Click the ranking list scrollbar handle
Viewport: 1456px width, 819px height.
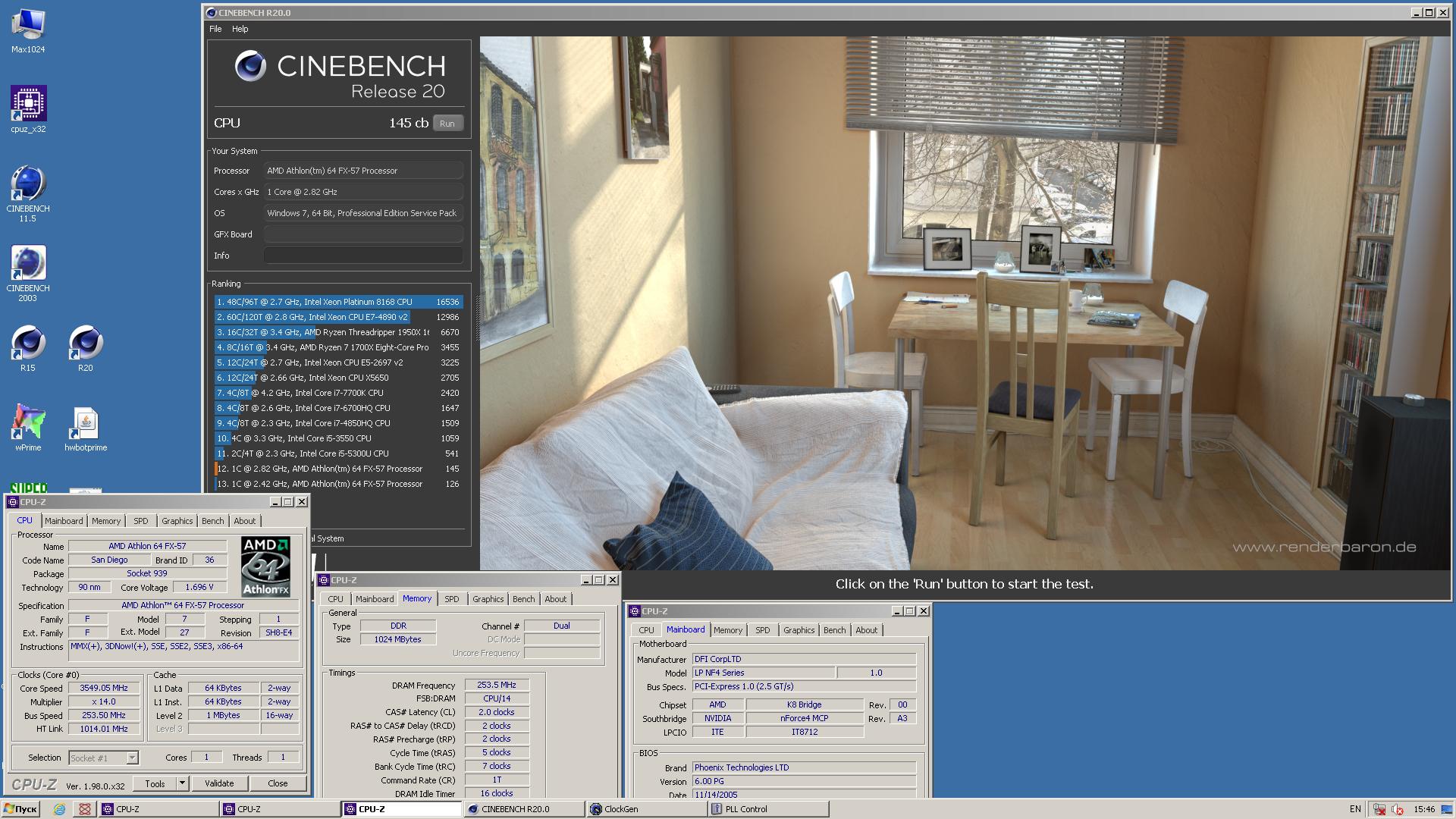coord(478,317)
